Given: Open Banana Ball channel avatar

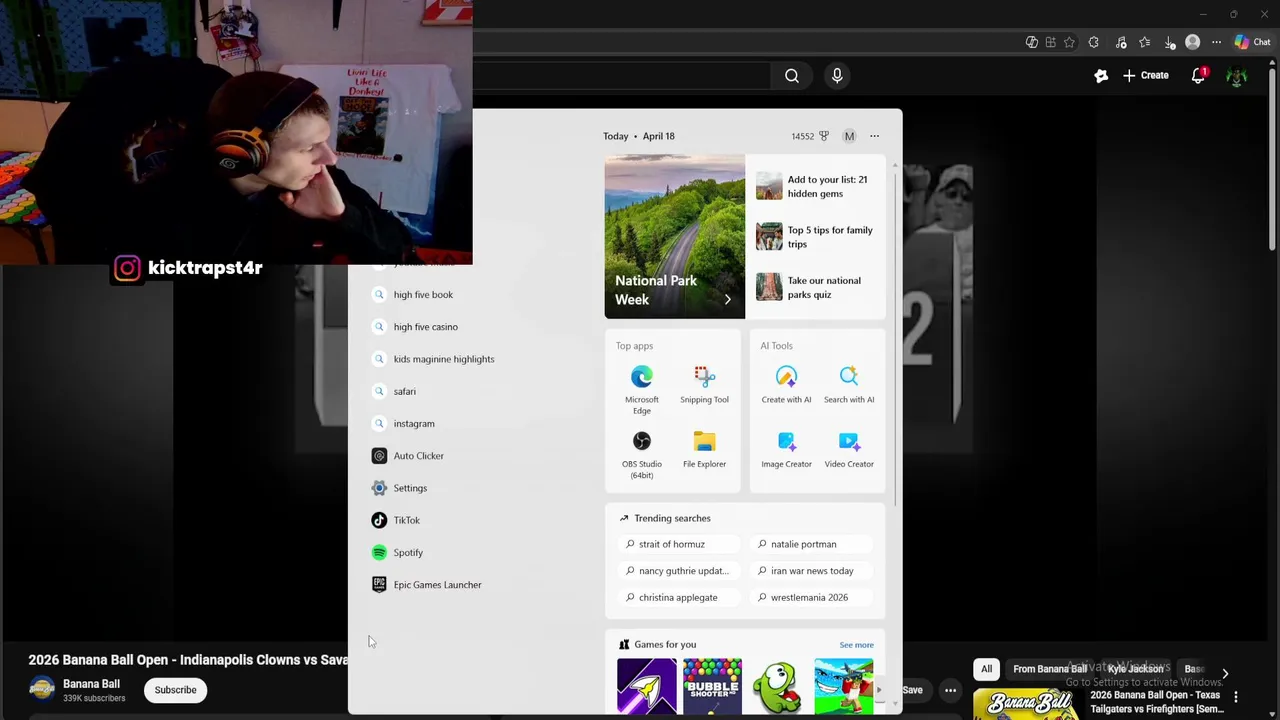Looking at the screenshot, I should coord(42,689).
